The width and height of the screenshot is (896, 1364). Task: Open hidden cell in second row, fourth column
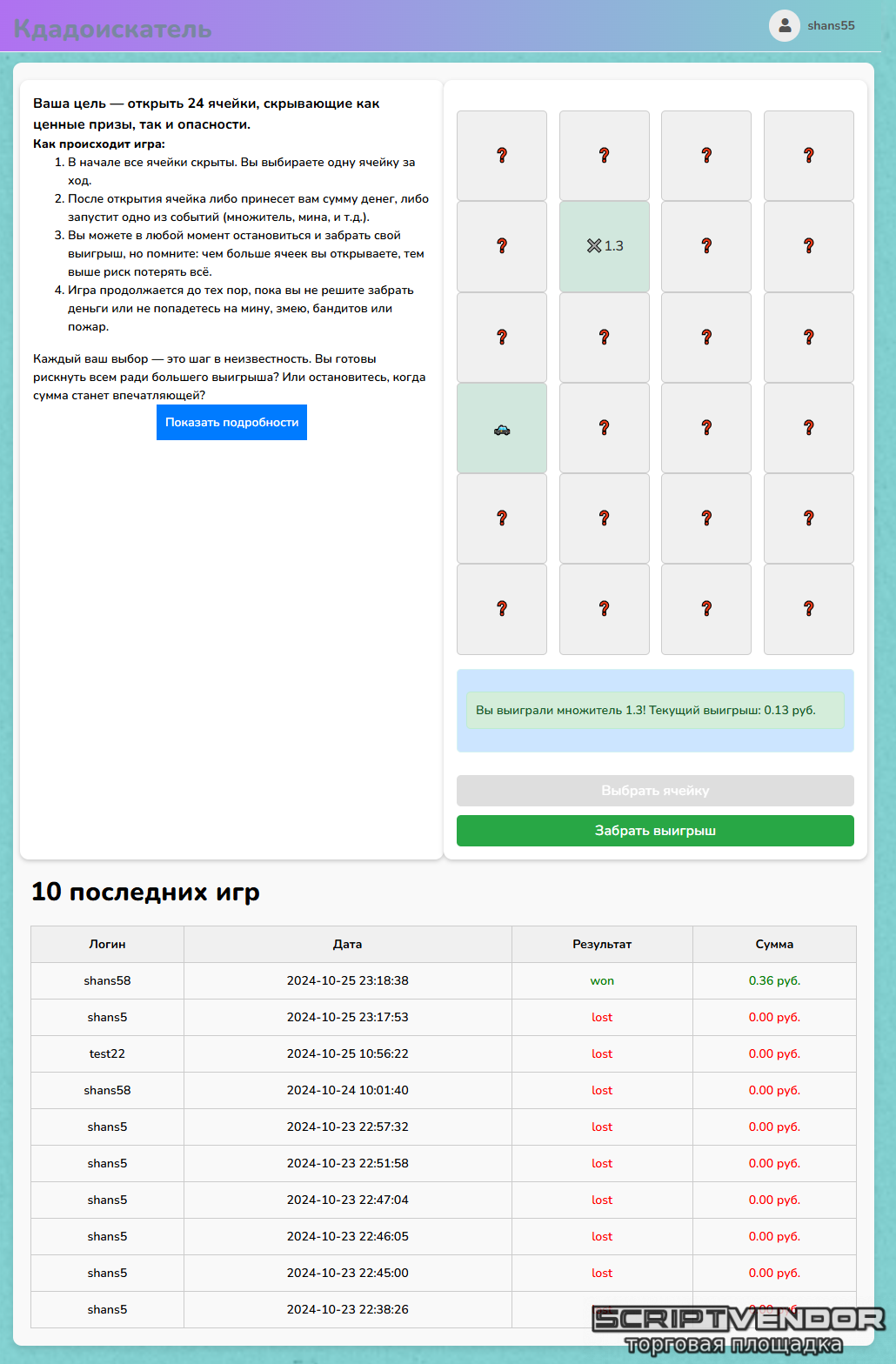809,246
